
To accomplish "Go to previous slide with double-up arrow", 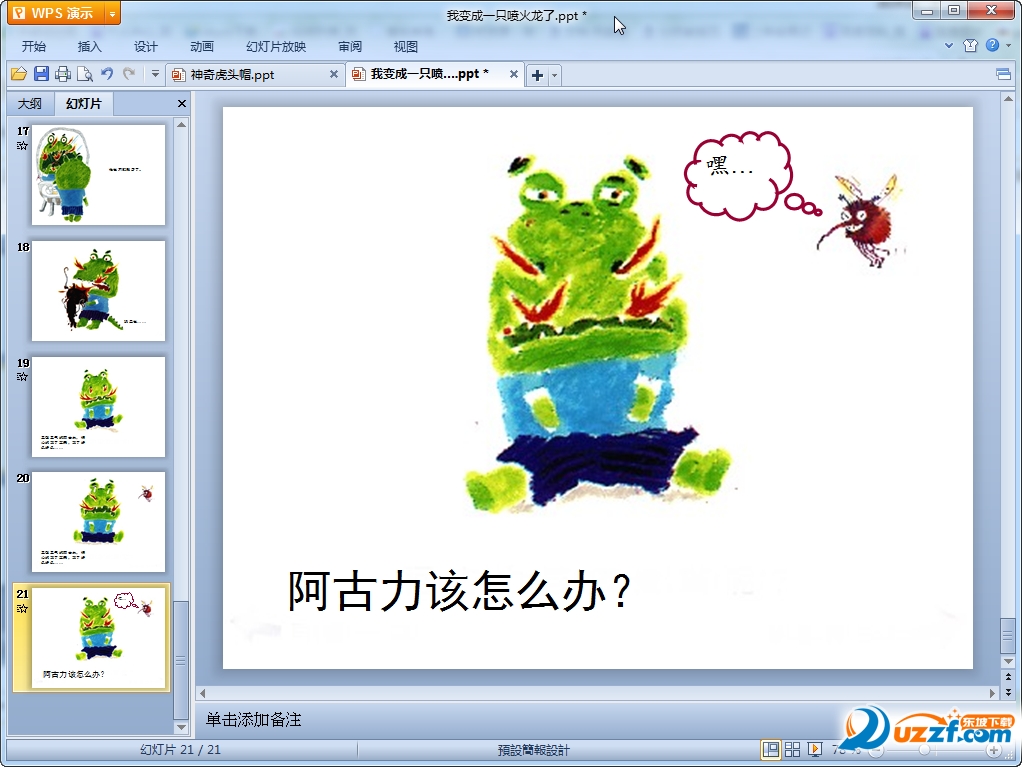I will click(x=1008, y=677).
